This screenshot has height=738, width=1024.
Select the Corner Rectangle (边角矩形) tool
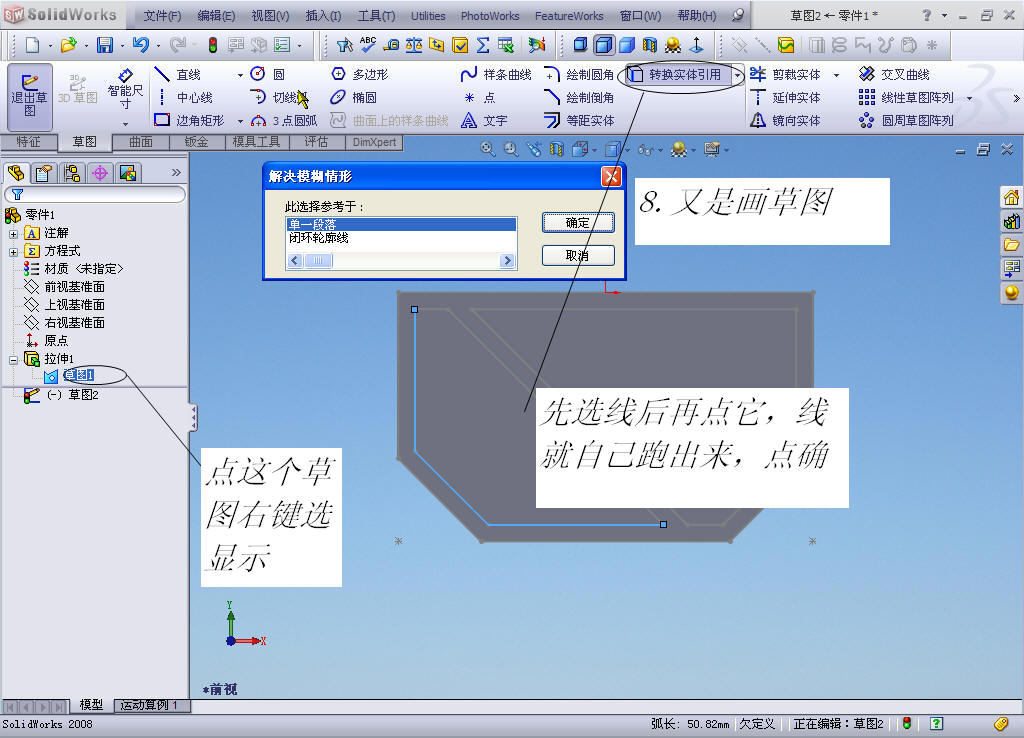coord(189,120)
